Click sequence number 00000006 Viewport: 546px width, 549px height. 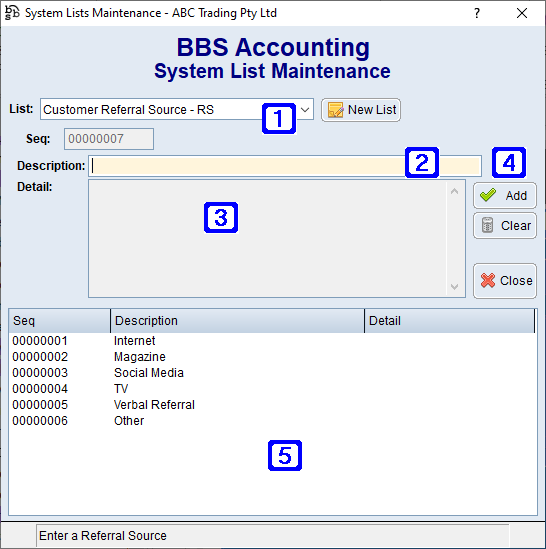click(40, 421)
